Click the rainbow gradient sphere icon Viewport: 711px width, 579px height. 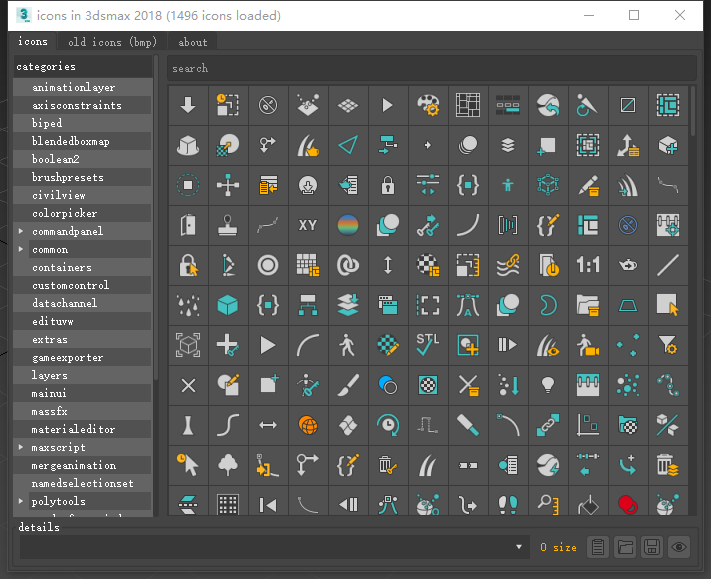(348, 225)
